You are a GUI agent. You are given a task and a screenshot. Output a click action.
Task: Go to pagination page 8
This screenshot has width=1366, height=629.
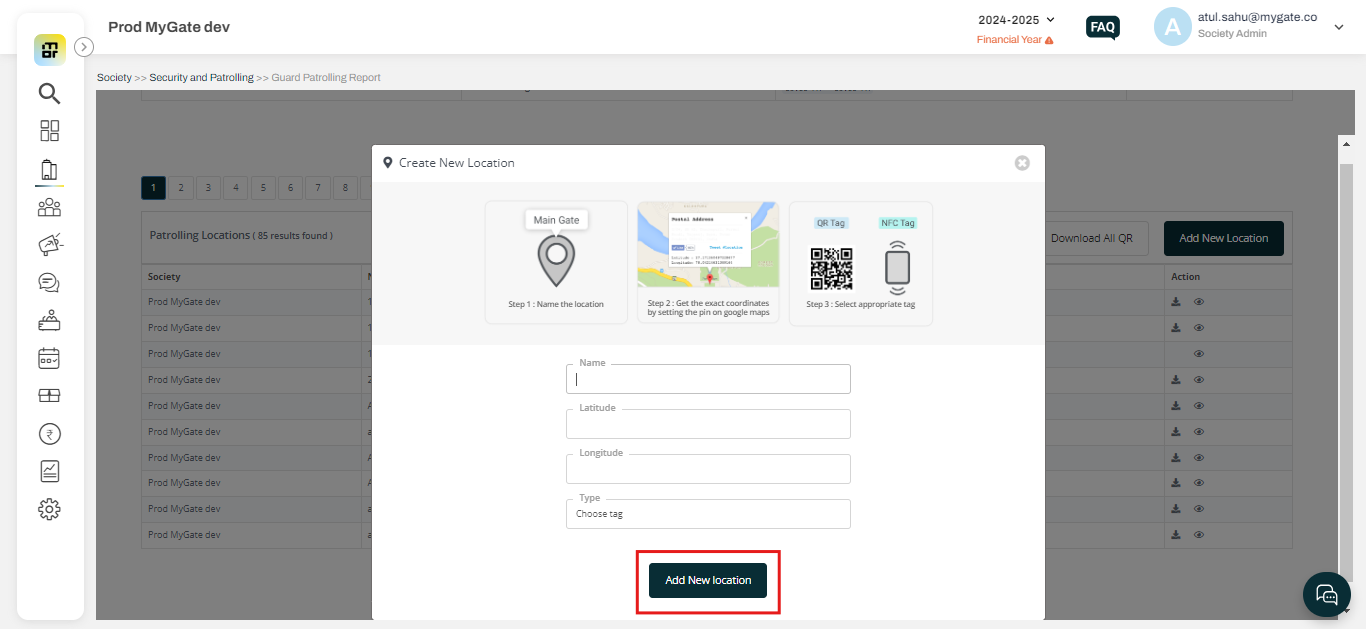coord(345,188)
